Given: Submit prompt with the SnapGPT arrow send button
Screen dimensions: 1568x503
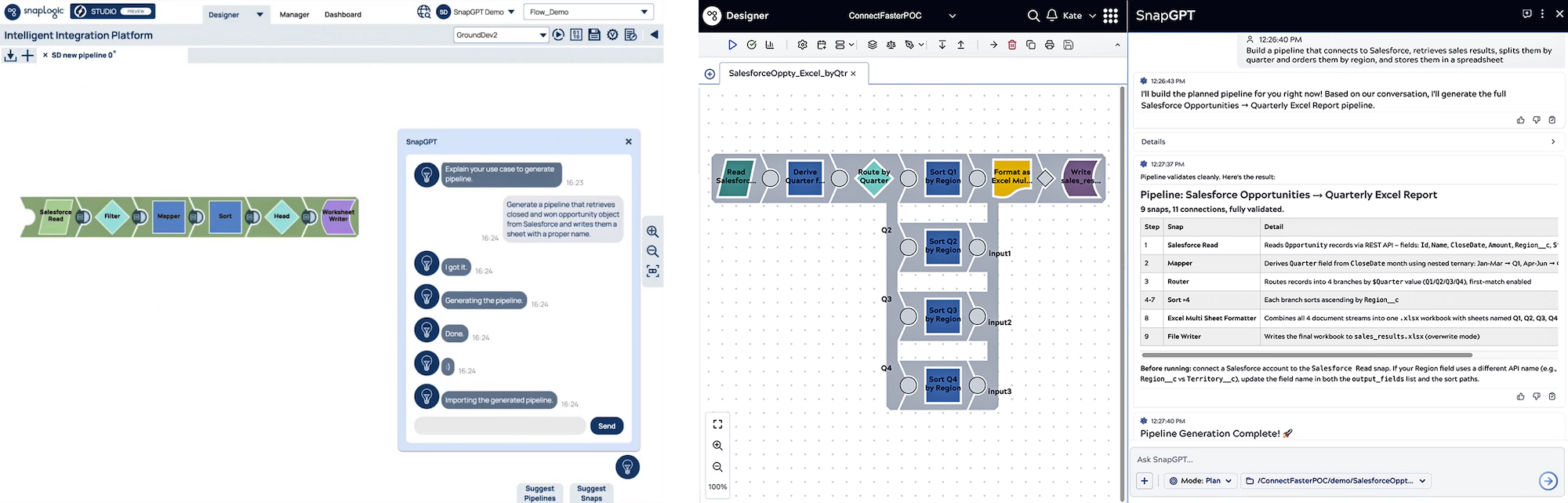Looking at the screenshot, I should pyautogui.click(x=1548, y=481).
